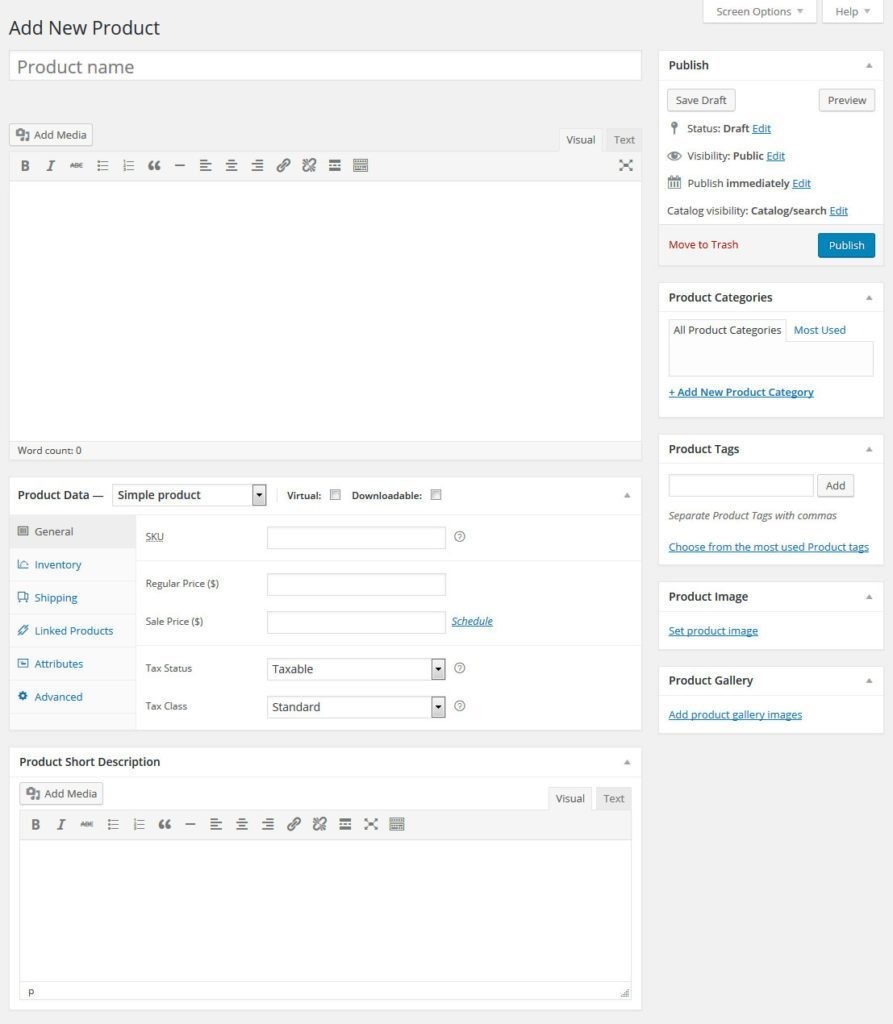The width and height of the screenshot is (893, 1024).
Task: Click the Product name input field
Action: 325,67
